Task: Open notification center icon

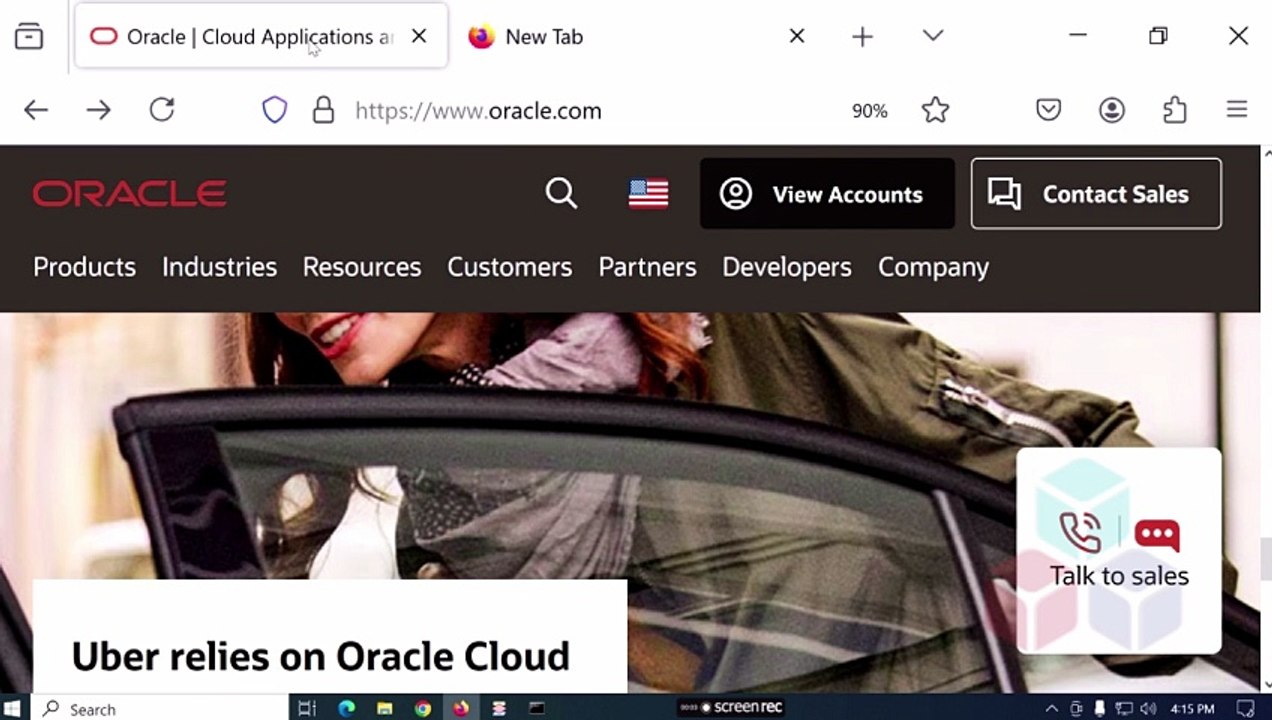Action: (1245, 708)
